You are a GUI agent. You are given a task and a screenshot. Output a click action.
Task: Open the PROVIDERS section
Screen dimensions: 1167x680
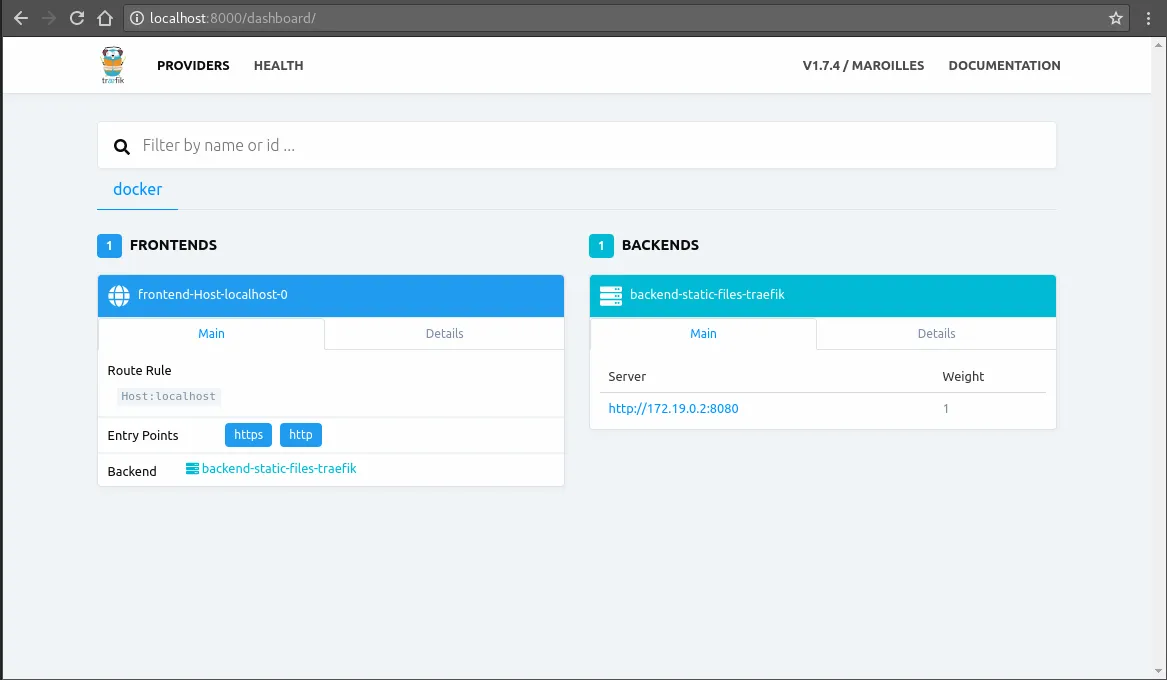point(193,65)
